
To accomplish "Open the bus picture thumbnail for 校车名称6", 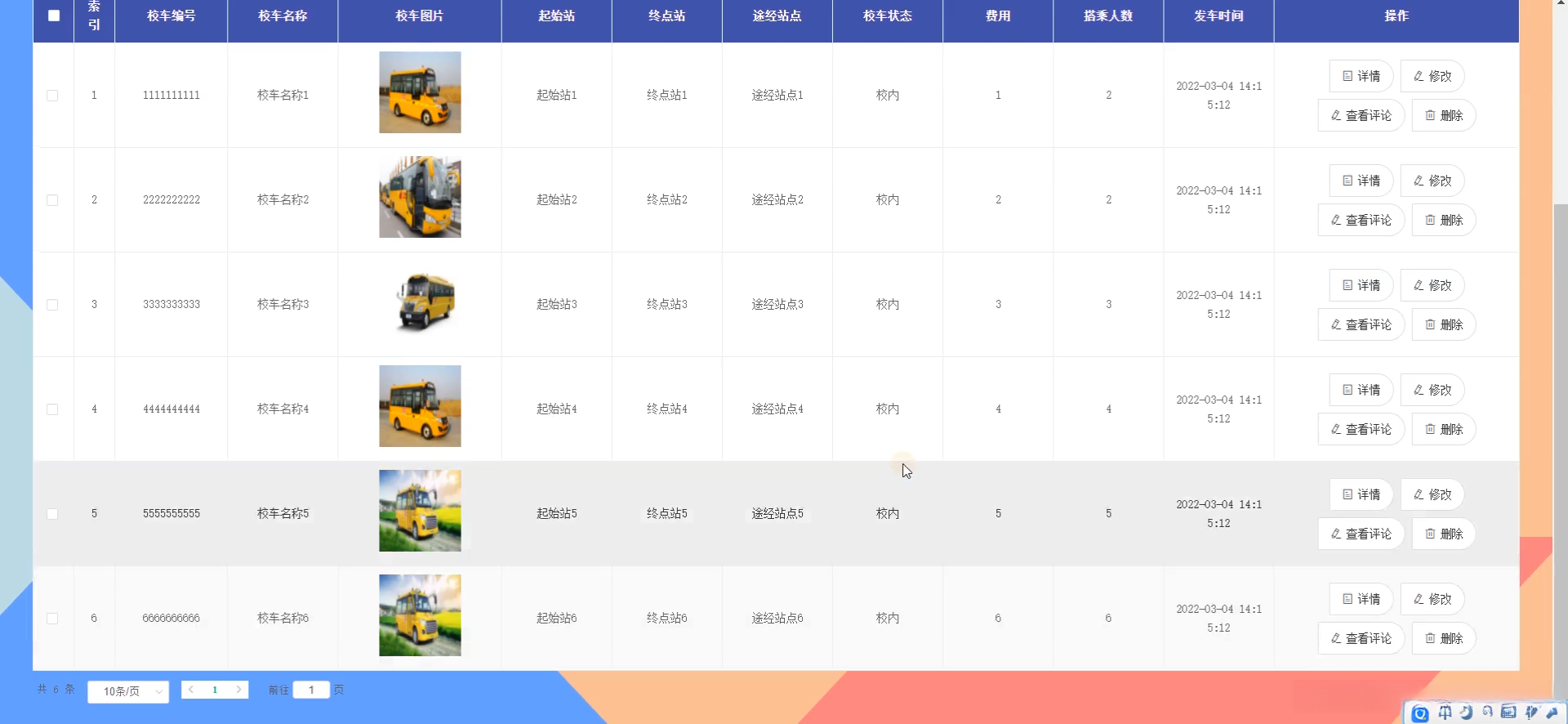I will point(420,615).
